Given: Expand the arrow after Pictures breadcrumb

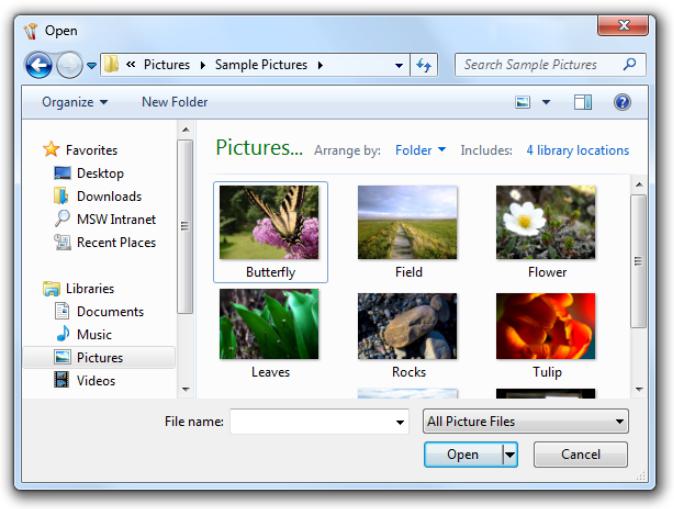Looking at the screenshot, I should (x=202, y=65).
